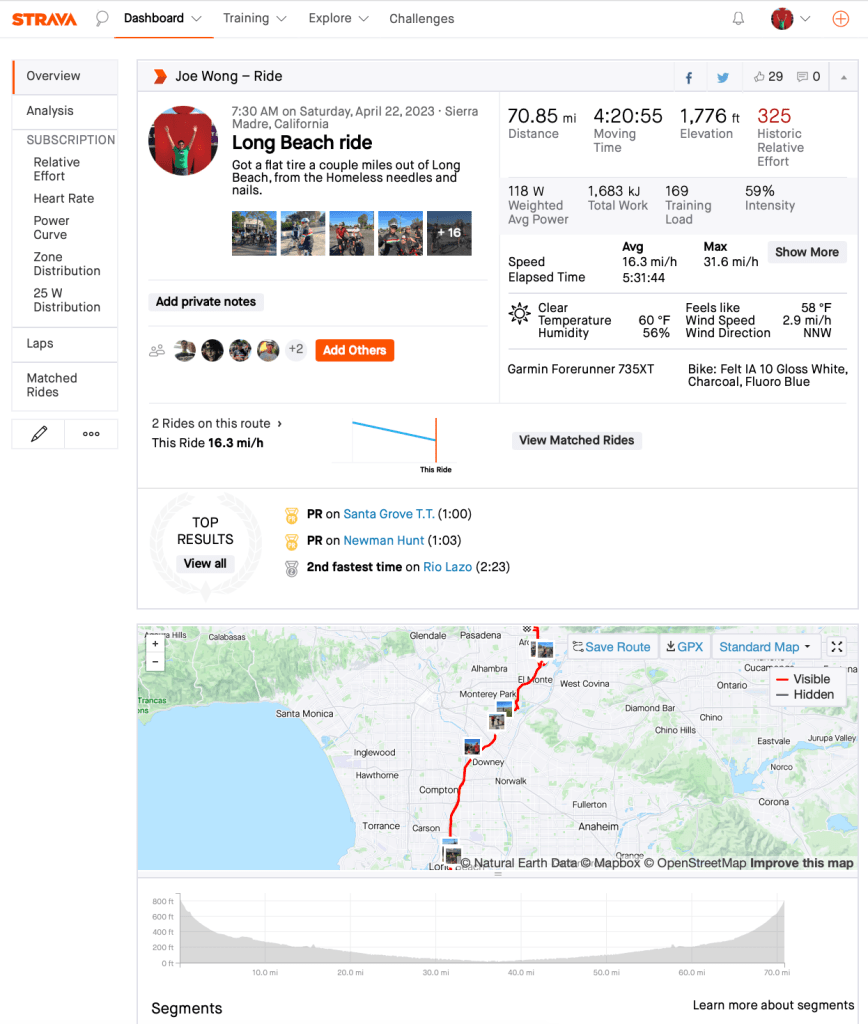Open the search magnifier icon

point(102,18)
